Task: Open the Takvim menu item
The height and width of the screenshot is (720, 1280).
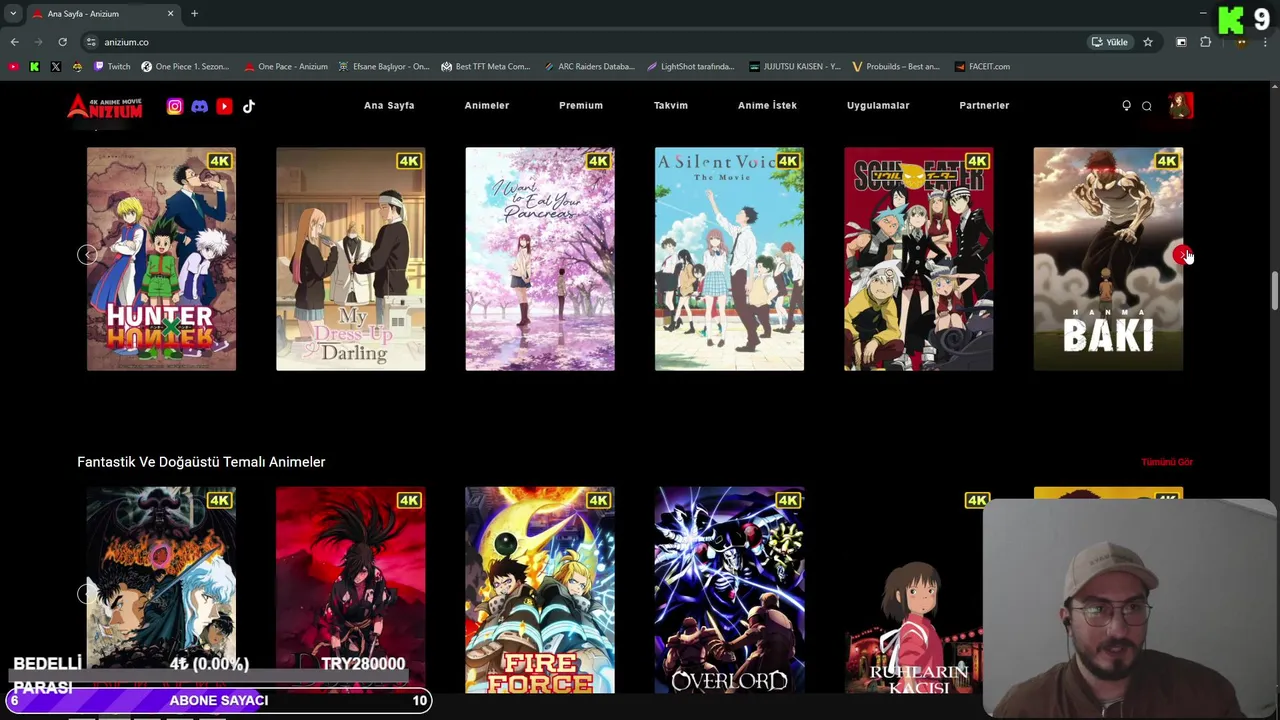Action: (671, 106)
